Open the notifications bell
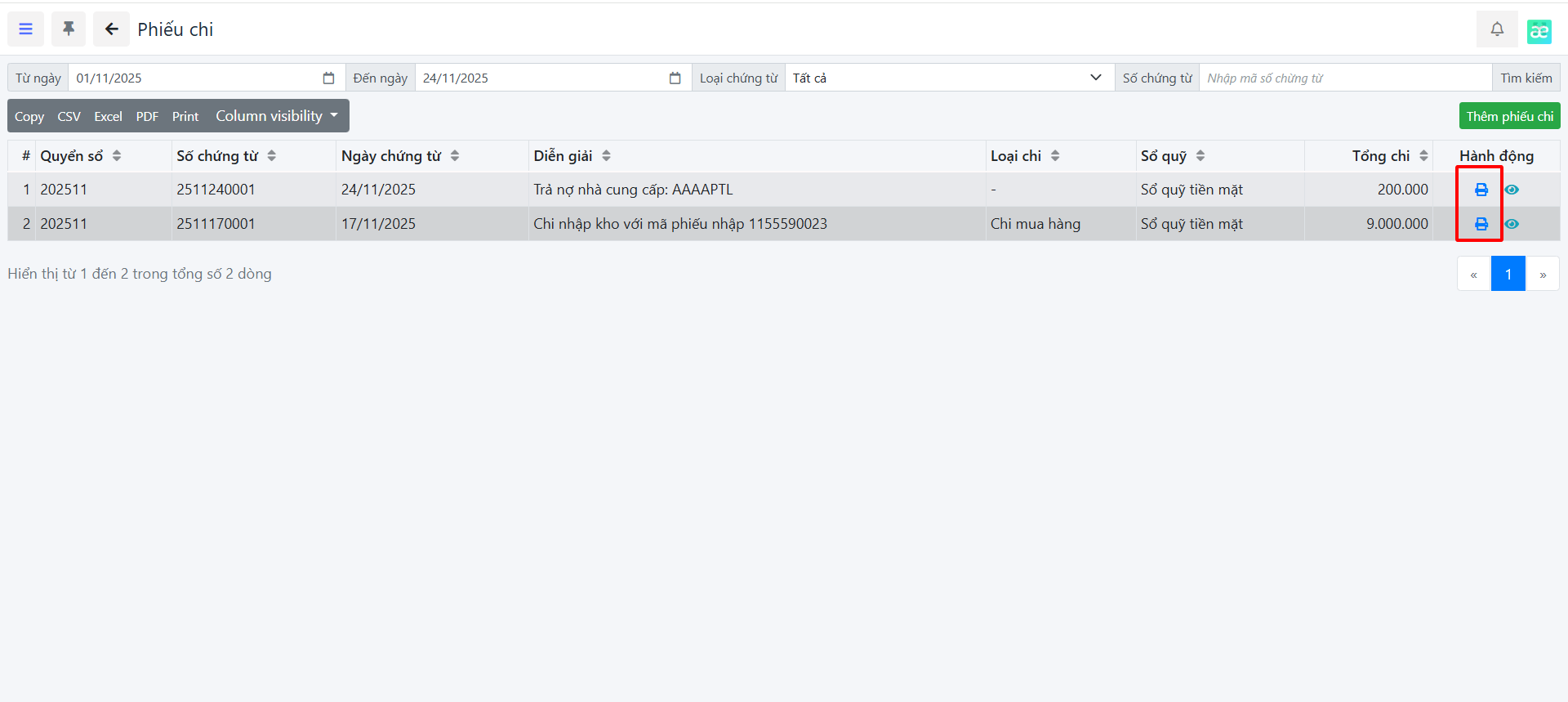The width and height of the screenshot is (1568, 702). point(1496,29)
